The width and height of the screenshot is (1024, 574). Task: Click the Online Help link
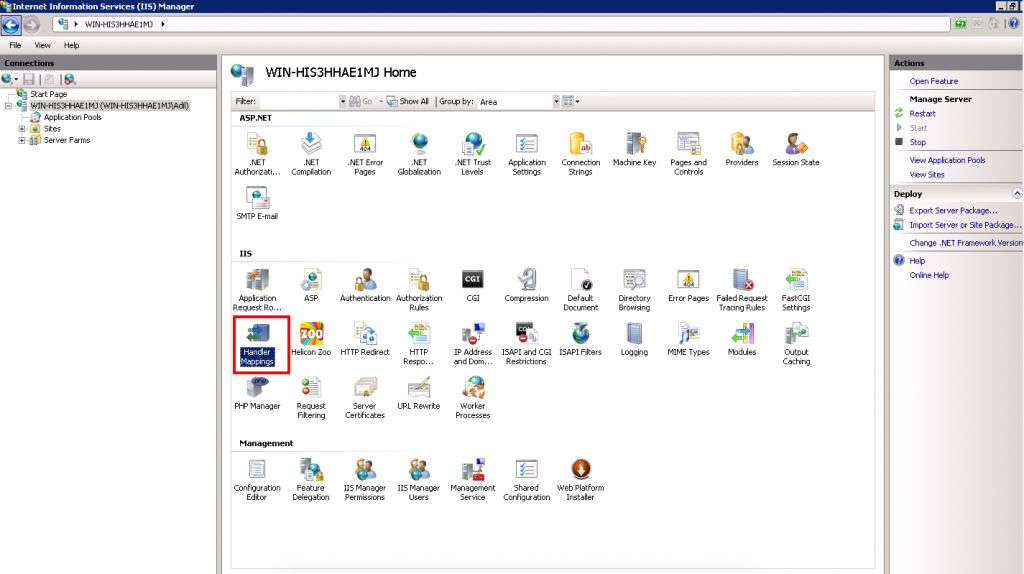tap(929, 276)
